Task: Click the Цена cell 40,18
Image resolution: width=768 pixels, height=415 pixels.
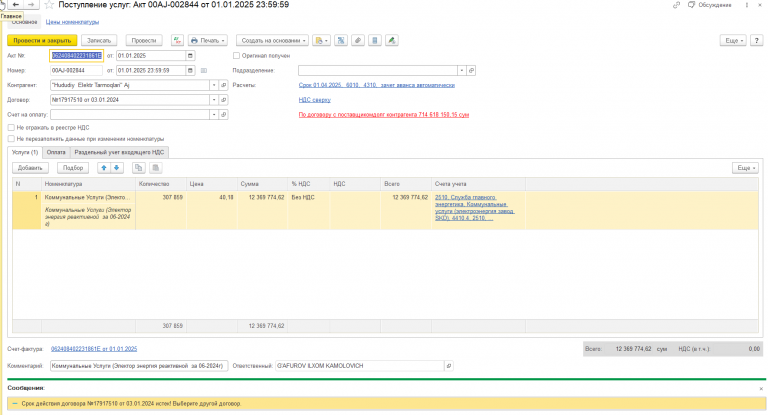Action: [212, 197]
